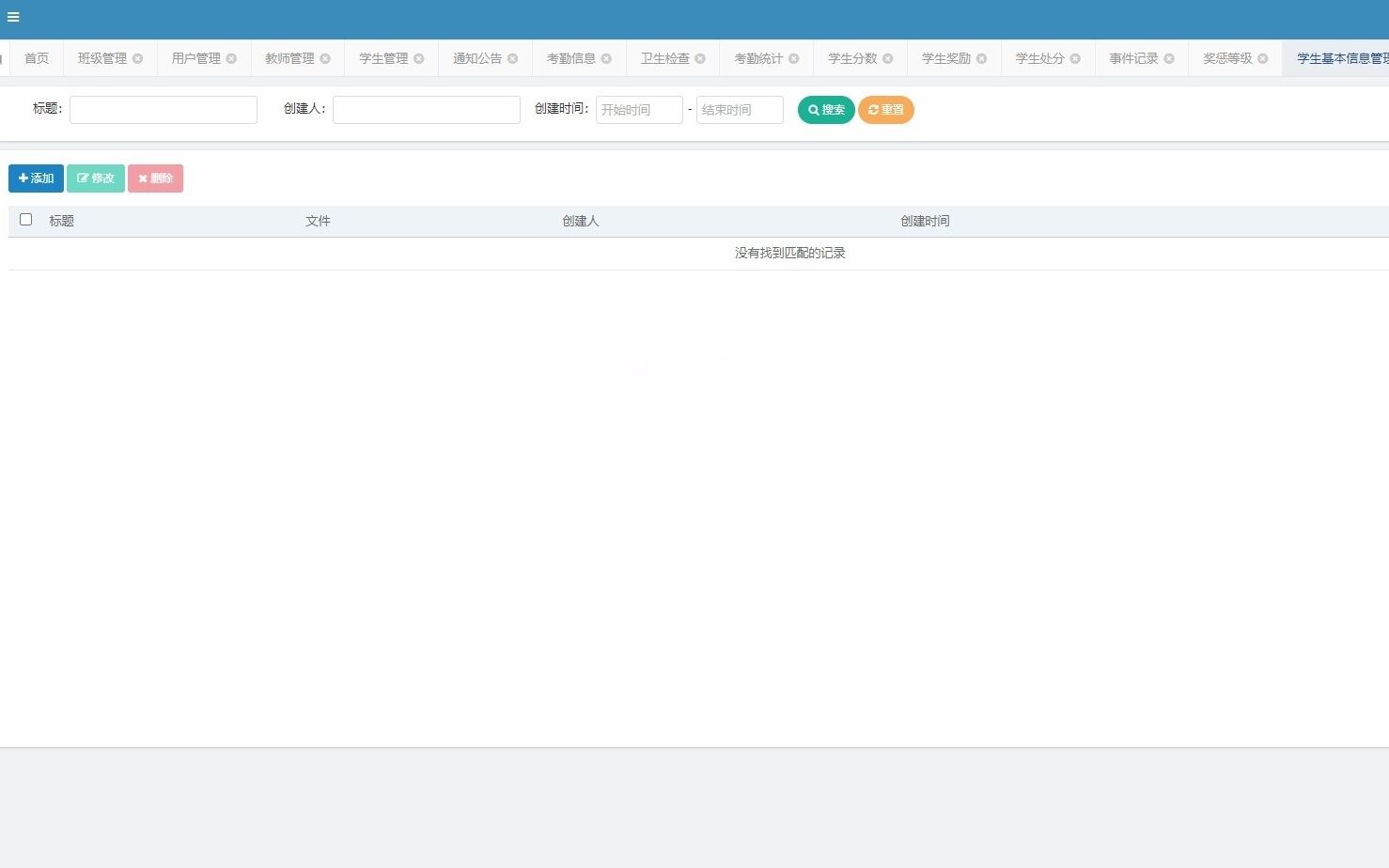Click the blue 添加 button

coord(36,178)
